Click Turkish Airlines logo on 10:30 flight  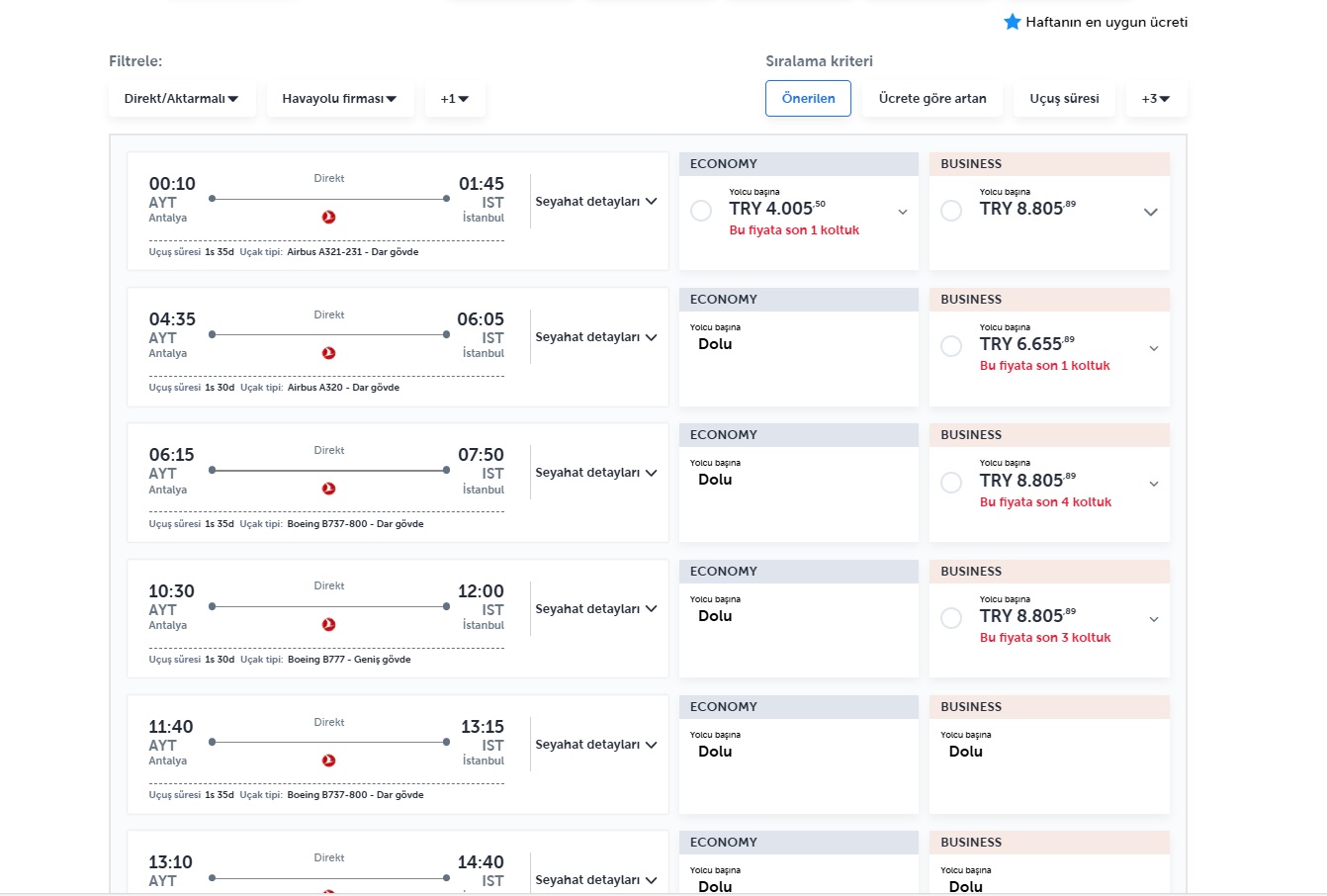(329, 624)
